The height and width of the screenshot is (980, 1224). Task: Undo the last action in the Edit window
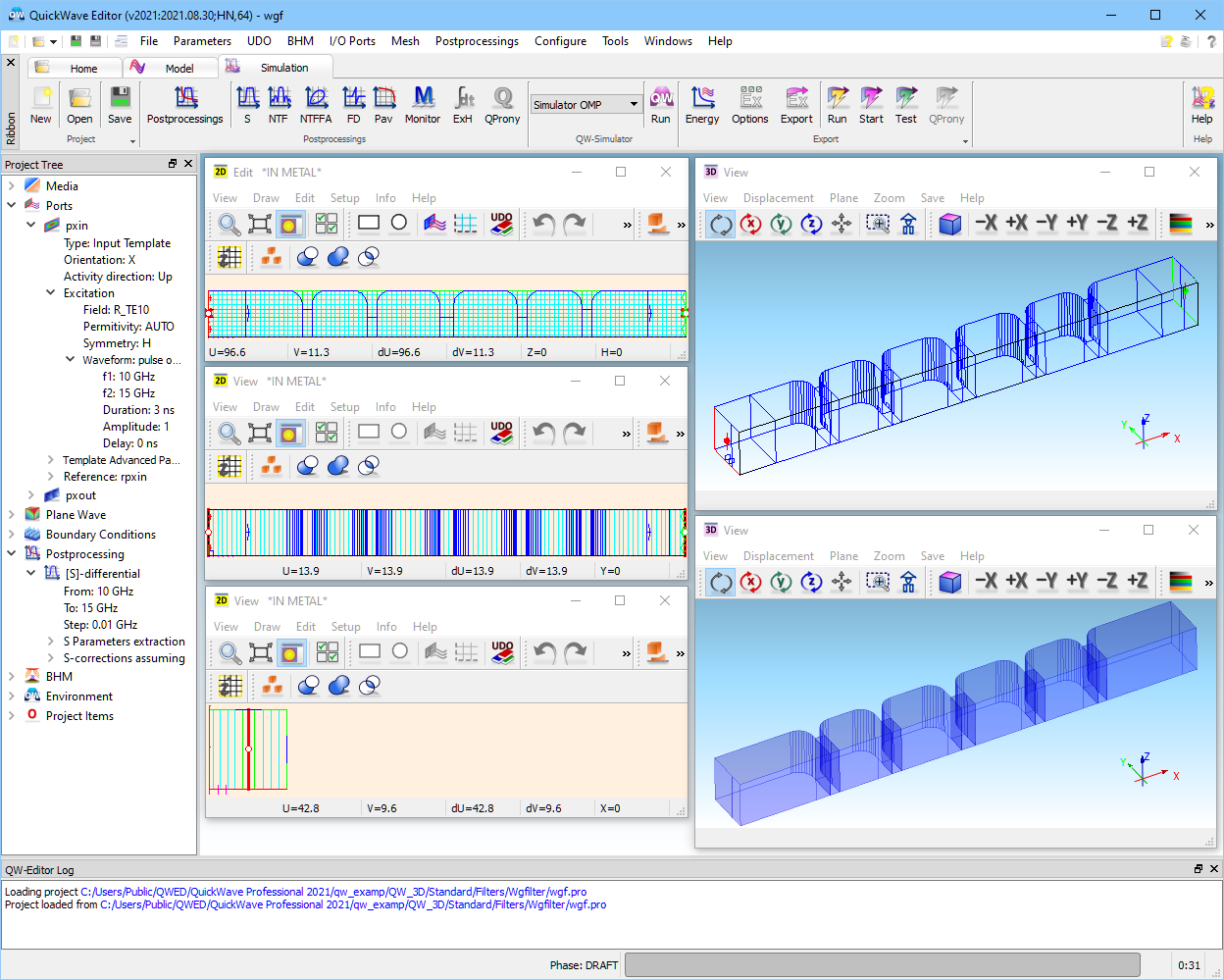543,224
